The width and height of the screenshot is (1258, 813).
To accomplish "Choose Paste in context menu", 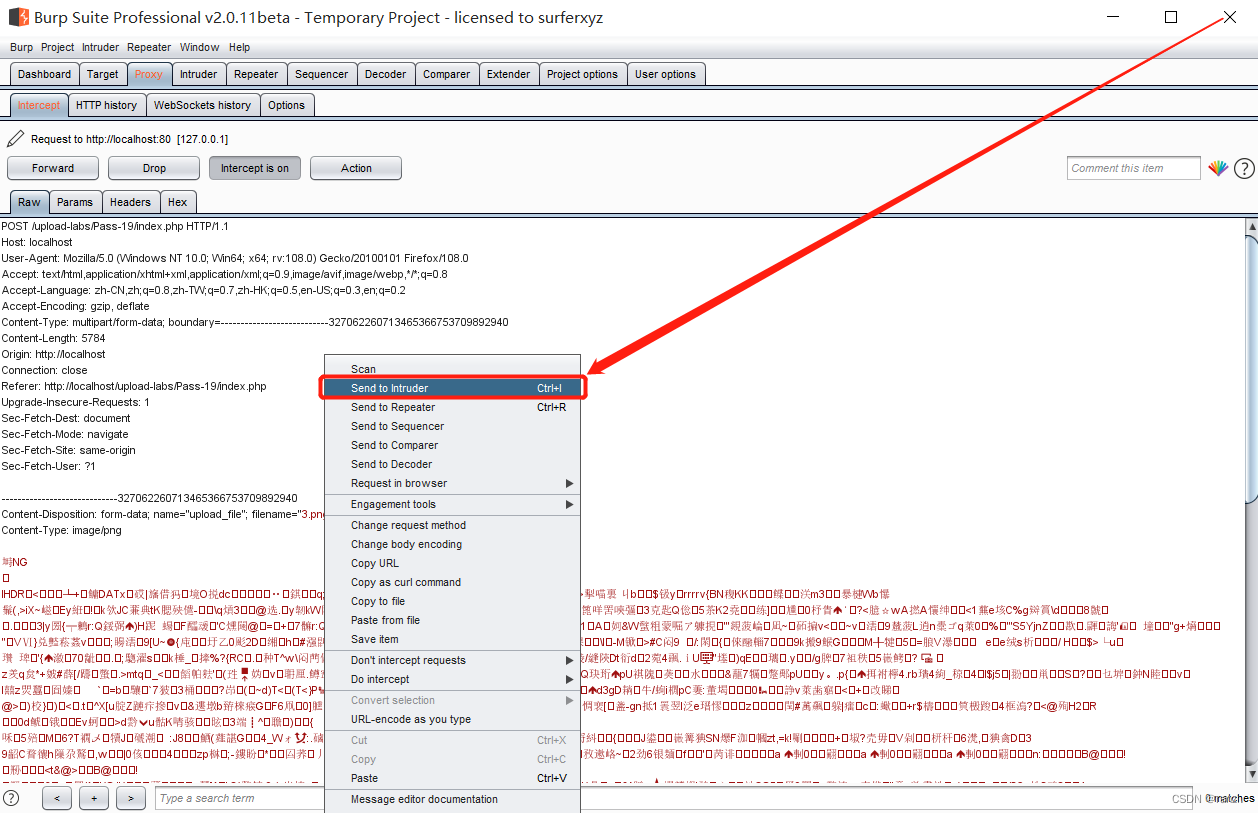I will coord(452,778).
